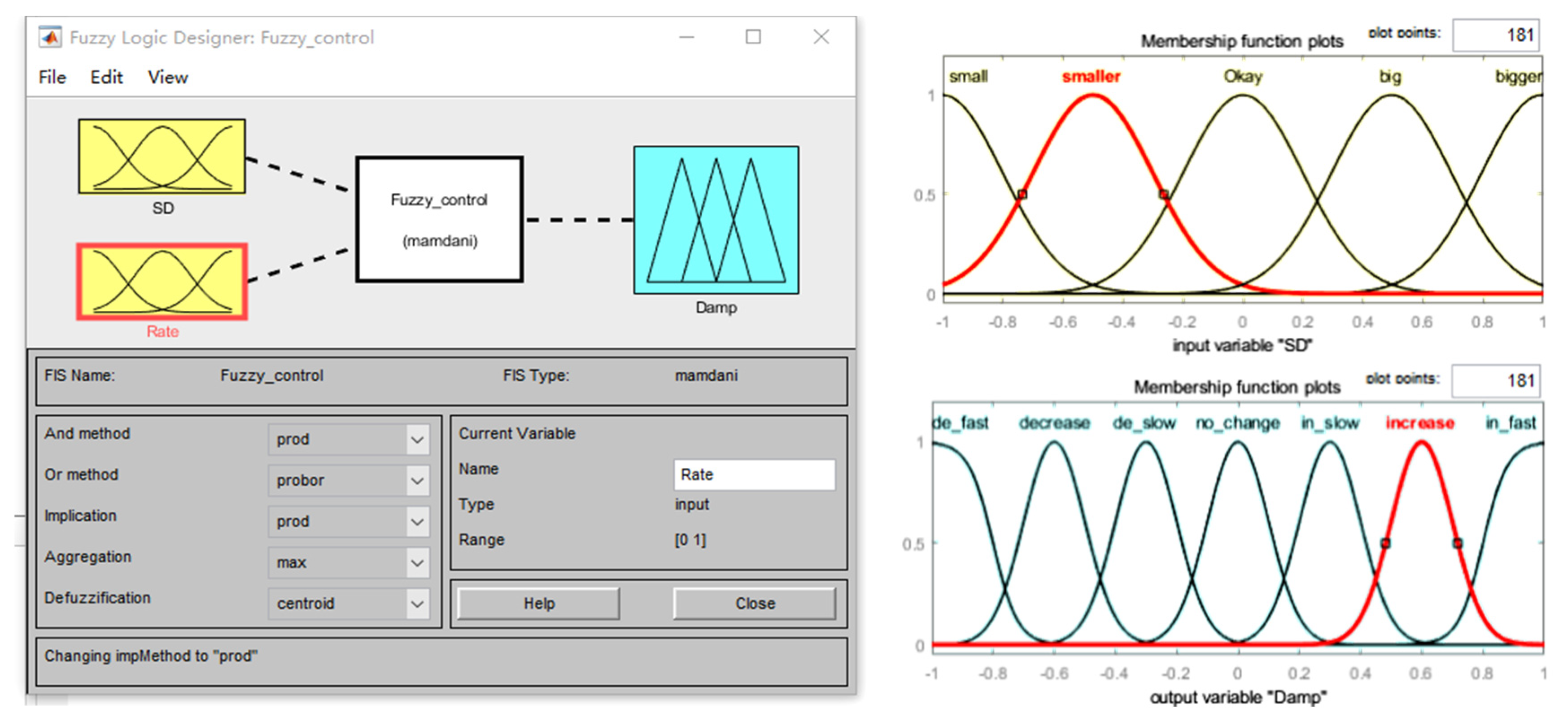Image resolution: width=1568 pixels, height=722 pixels.
Task: Select the red 'smaller' membership curve label
Action: 1091,77
